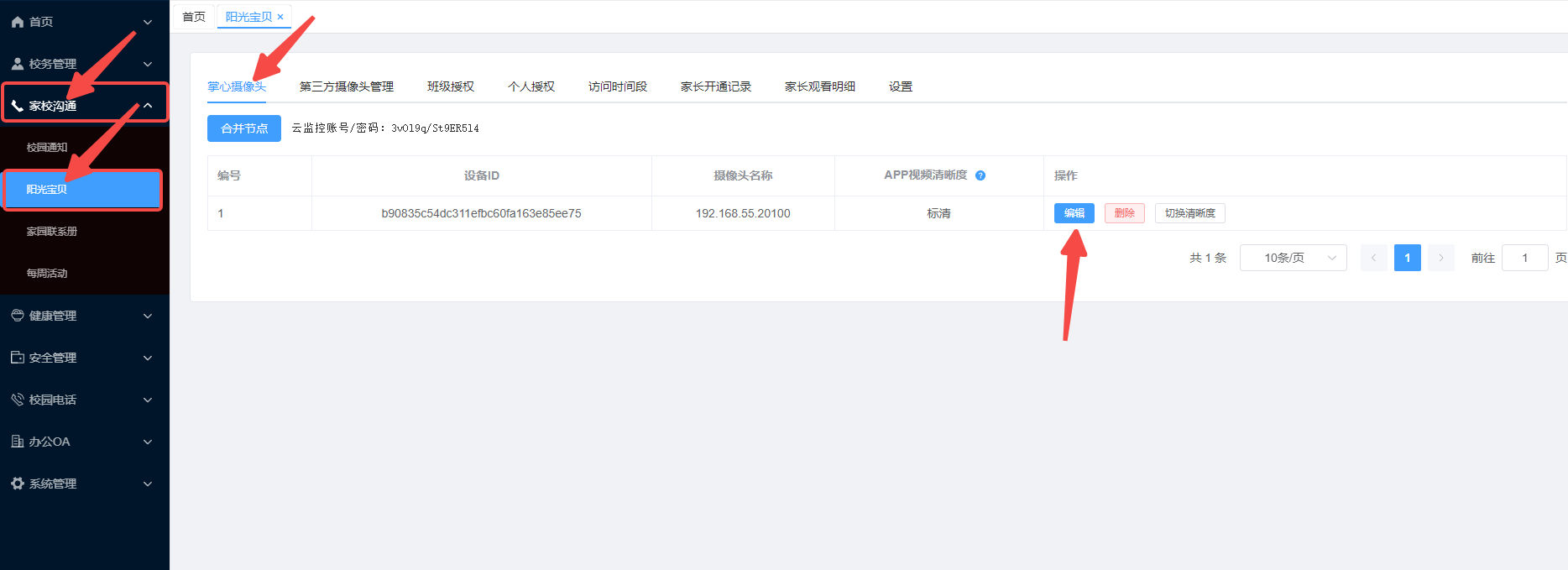The width and height of the screenshot is (1568, 570).
Task: Switch to 班级授权 tab
Action: point(451,86)
